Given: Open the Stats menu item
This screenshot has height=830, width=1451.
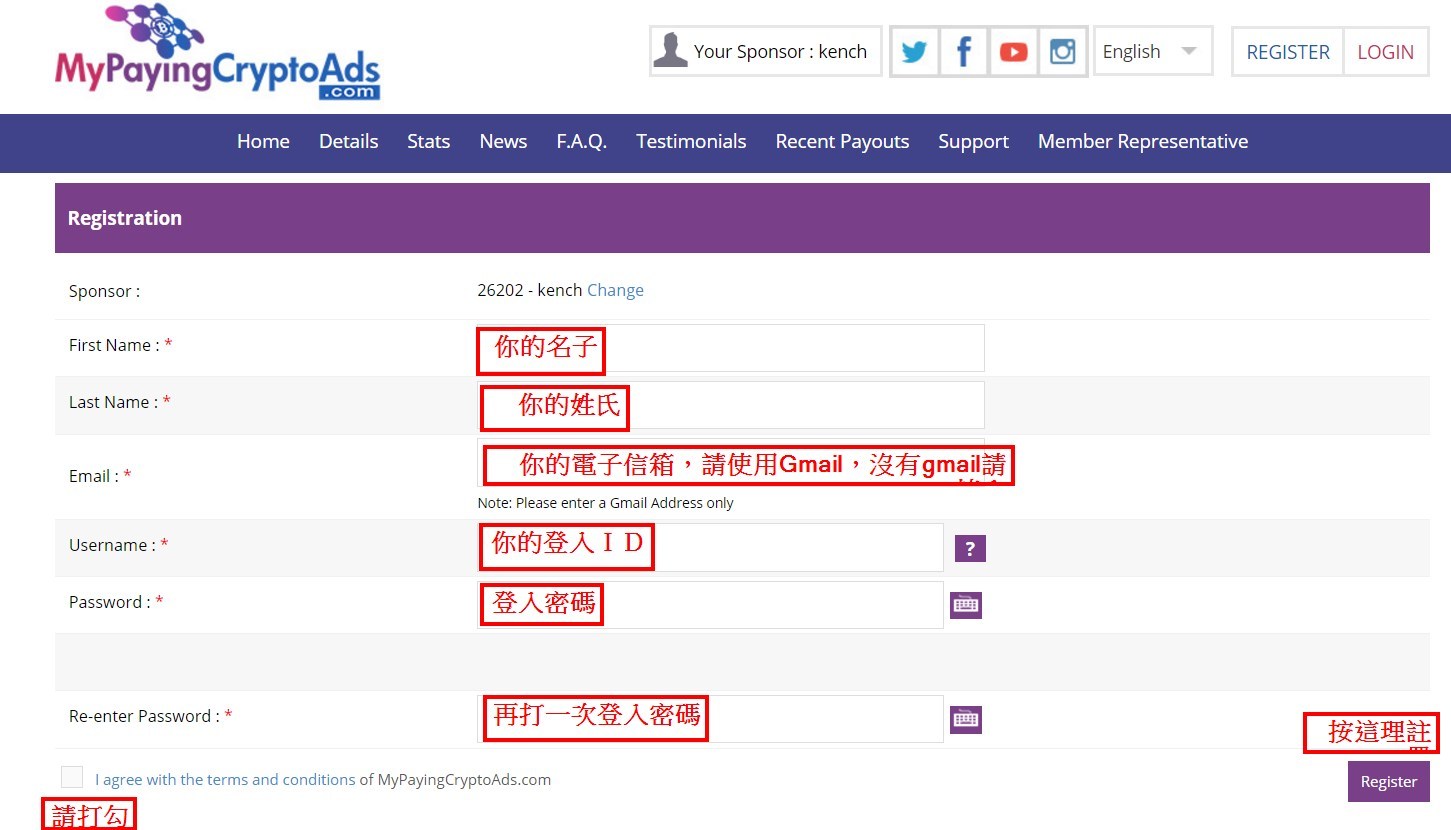Looking at the screenshot, I should pyautogui.click(x=428, y=142).
